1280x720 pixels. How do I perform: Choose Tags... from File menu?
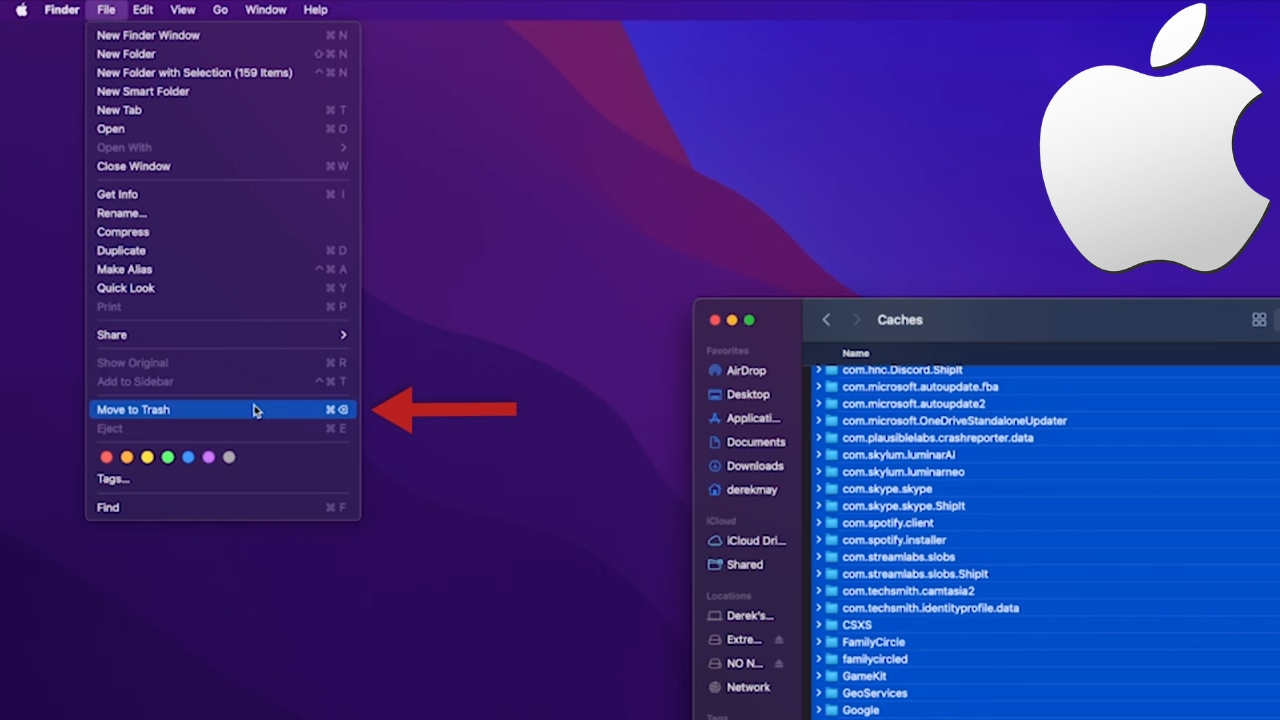coord(222,479)
